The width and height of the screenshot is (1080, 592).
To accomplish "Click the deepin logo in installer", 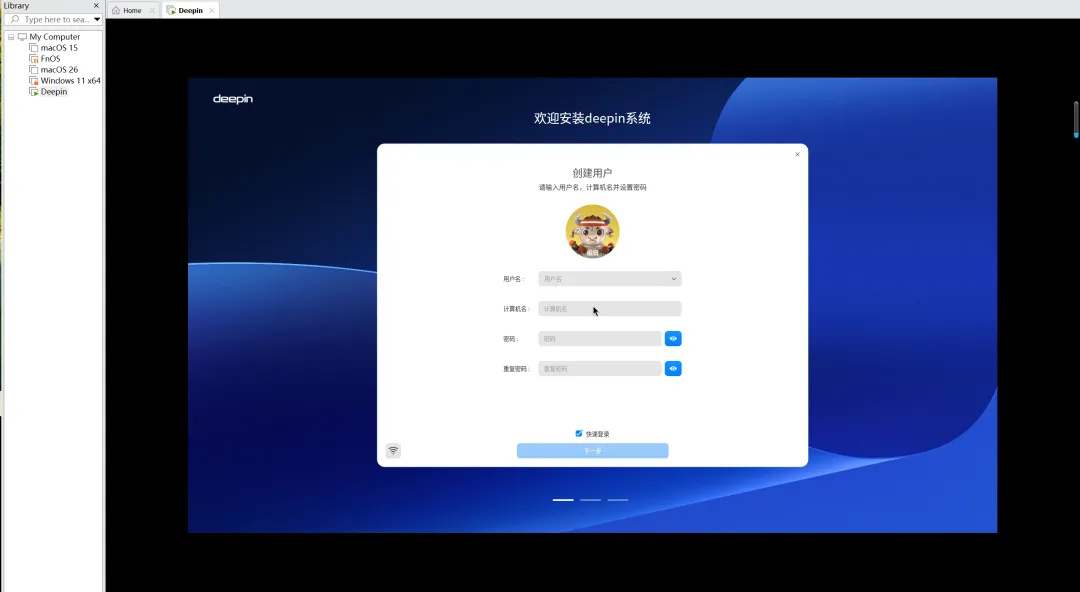I will 233,99.
